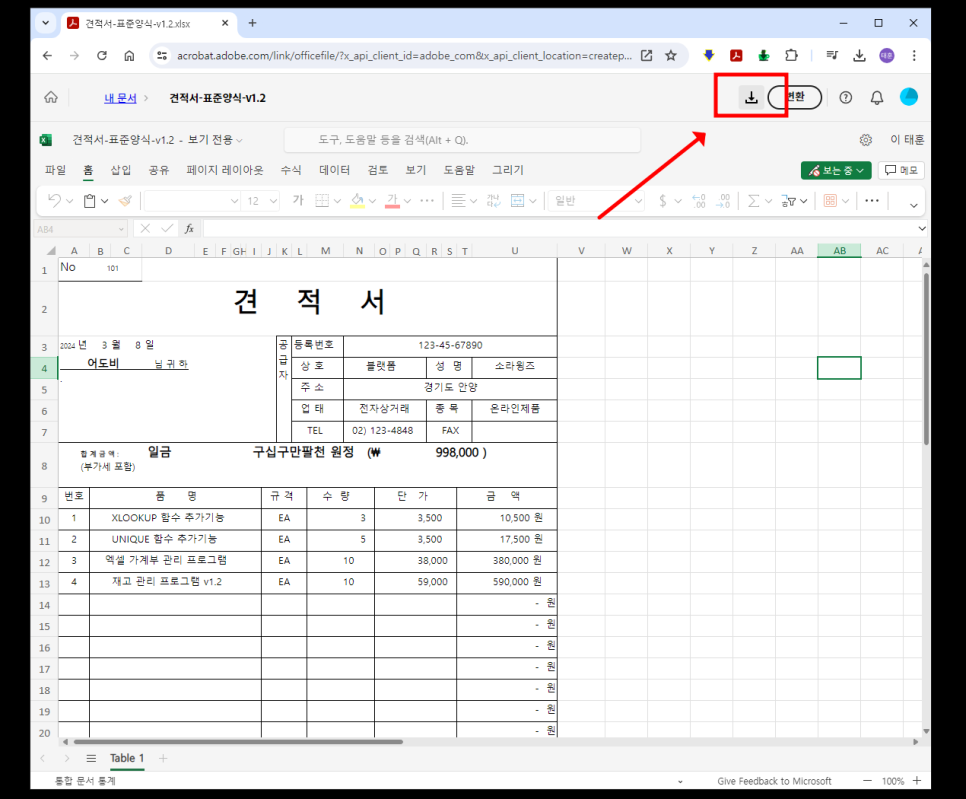Viewport: 966px width, 799px height.
Task: Open the 보는 중 viewing mode dropdown
Action: [836, 170]
